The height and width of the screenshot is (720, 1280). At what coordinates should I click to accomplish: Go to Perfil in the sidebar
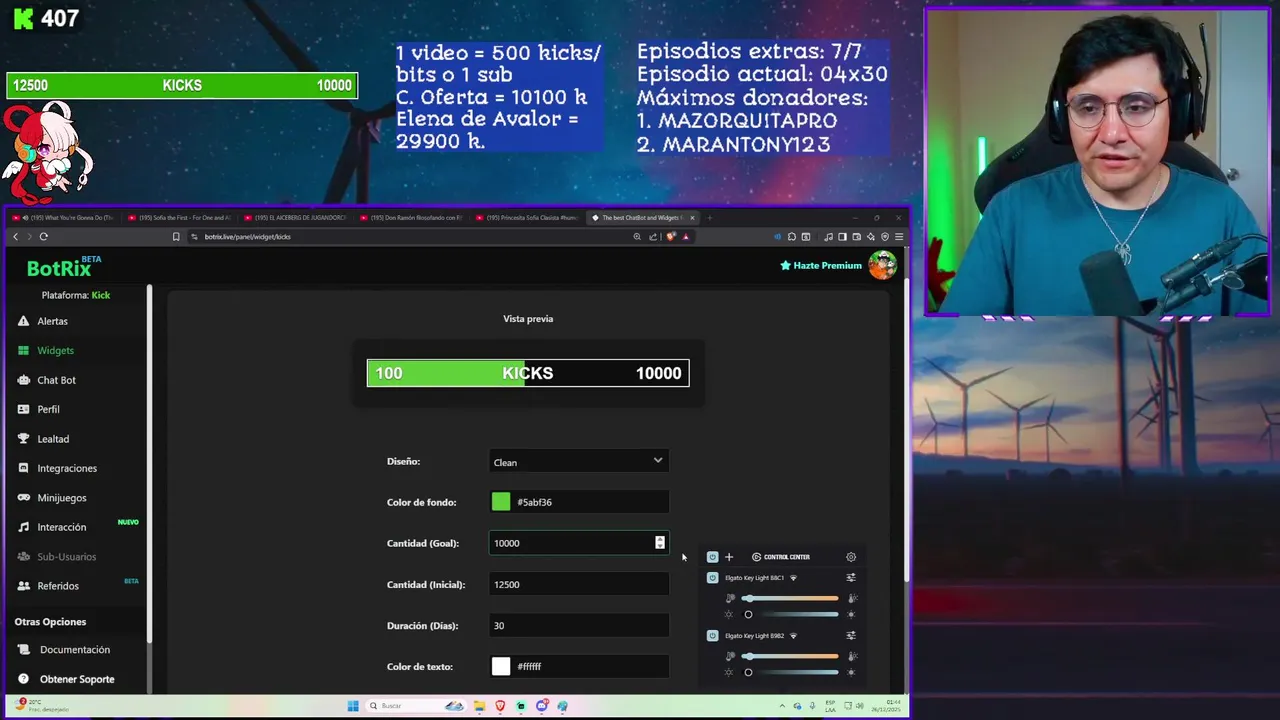[48, 409]
